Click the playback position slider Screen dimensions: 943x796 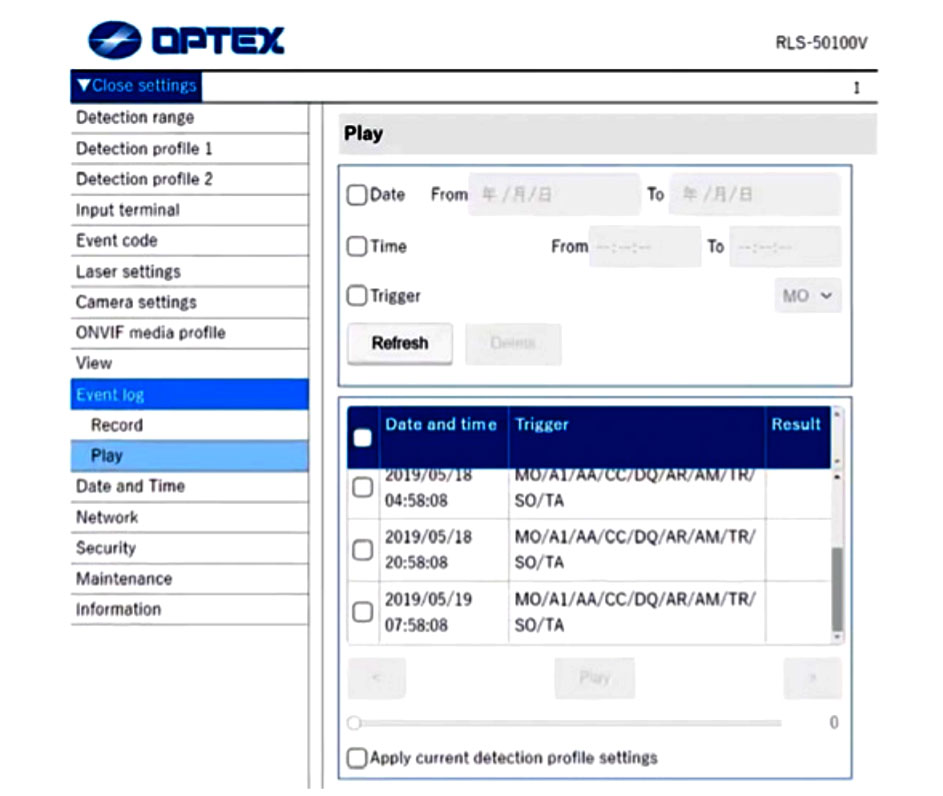click(x=565, y=722)
